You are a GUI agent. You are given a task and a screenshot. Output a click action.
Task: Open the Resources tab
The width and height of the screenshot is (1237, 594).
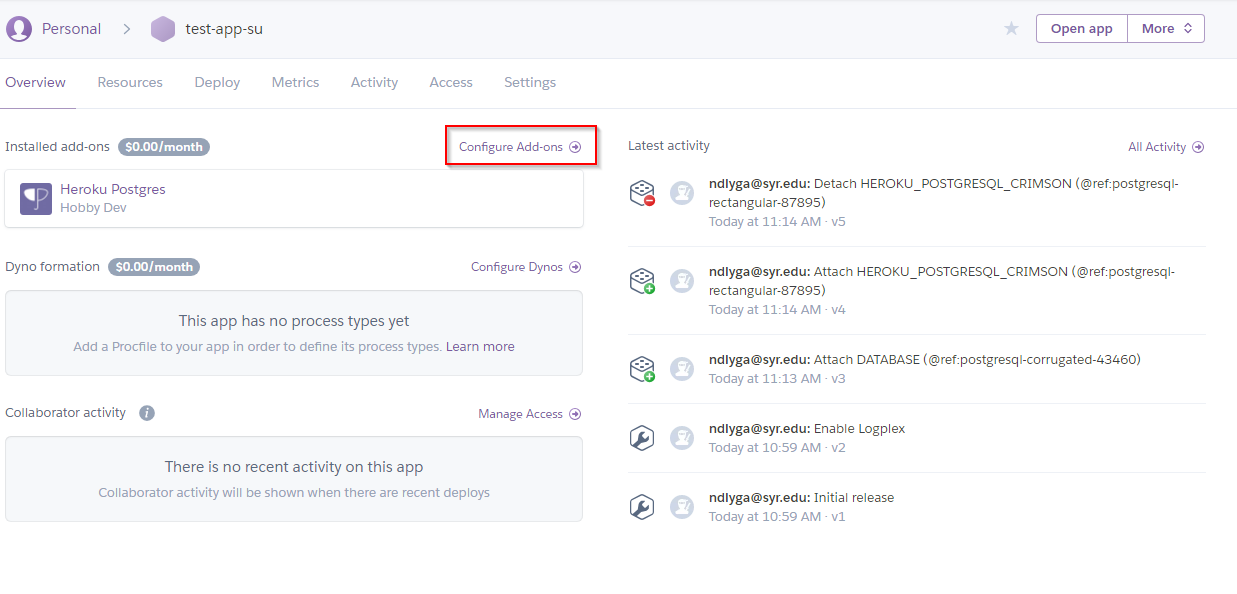pos(130,83)
